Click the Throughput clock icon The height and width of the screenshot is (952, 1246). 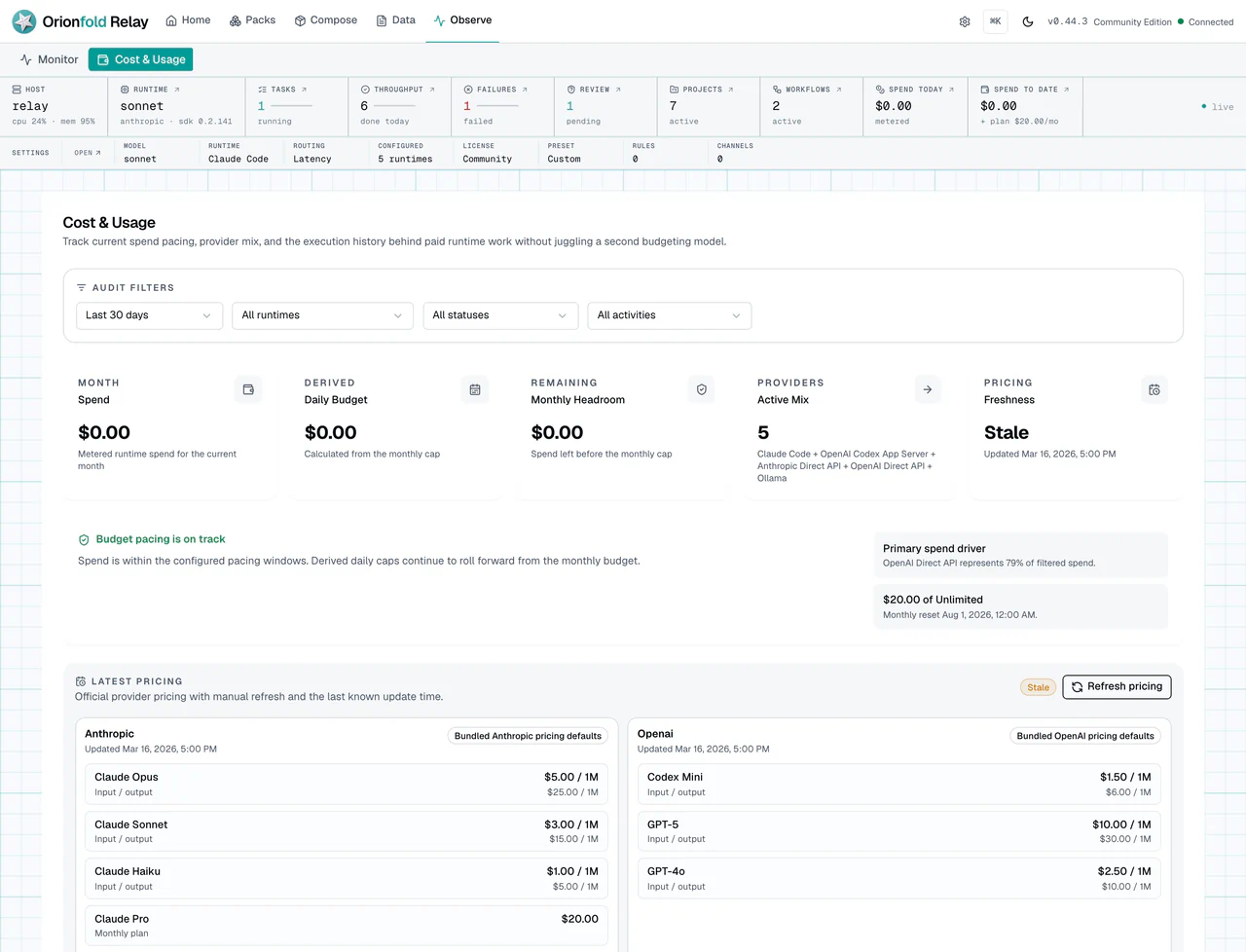(x=365, y=90)
